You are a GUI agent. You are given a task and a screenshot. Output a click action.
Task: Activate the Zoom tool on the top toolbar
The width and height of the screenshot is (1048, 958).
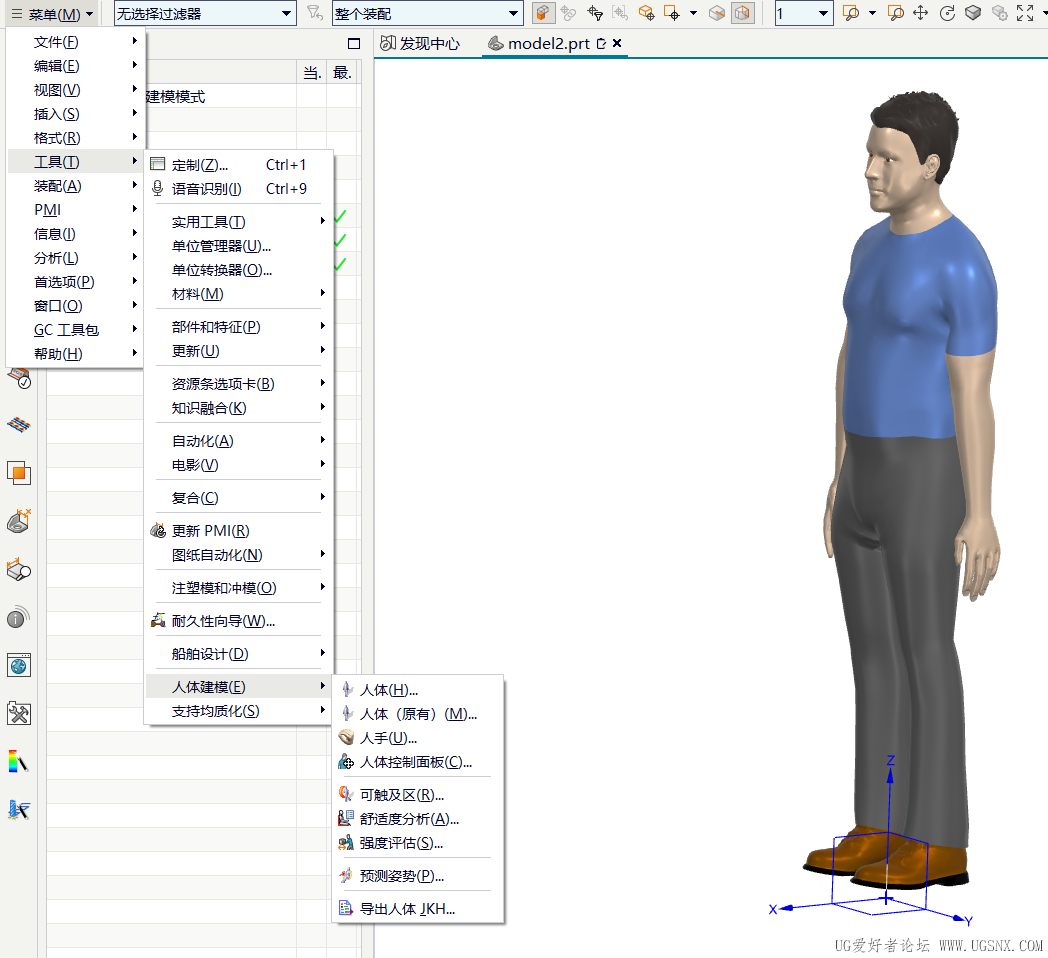coord(852,13)
